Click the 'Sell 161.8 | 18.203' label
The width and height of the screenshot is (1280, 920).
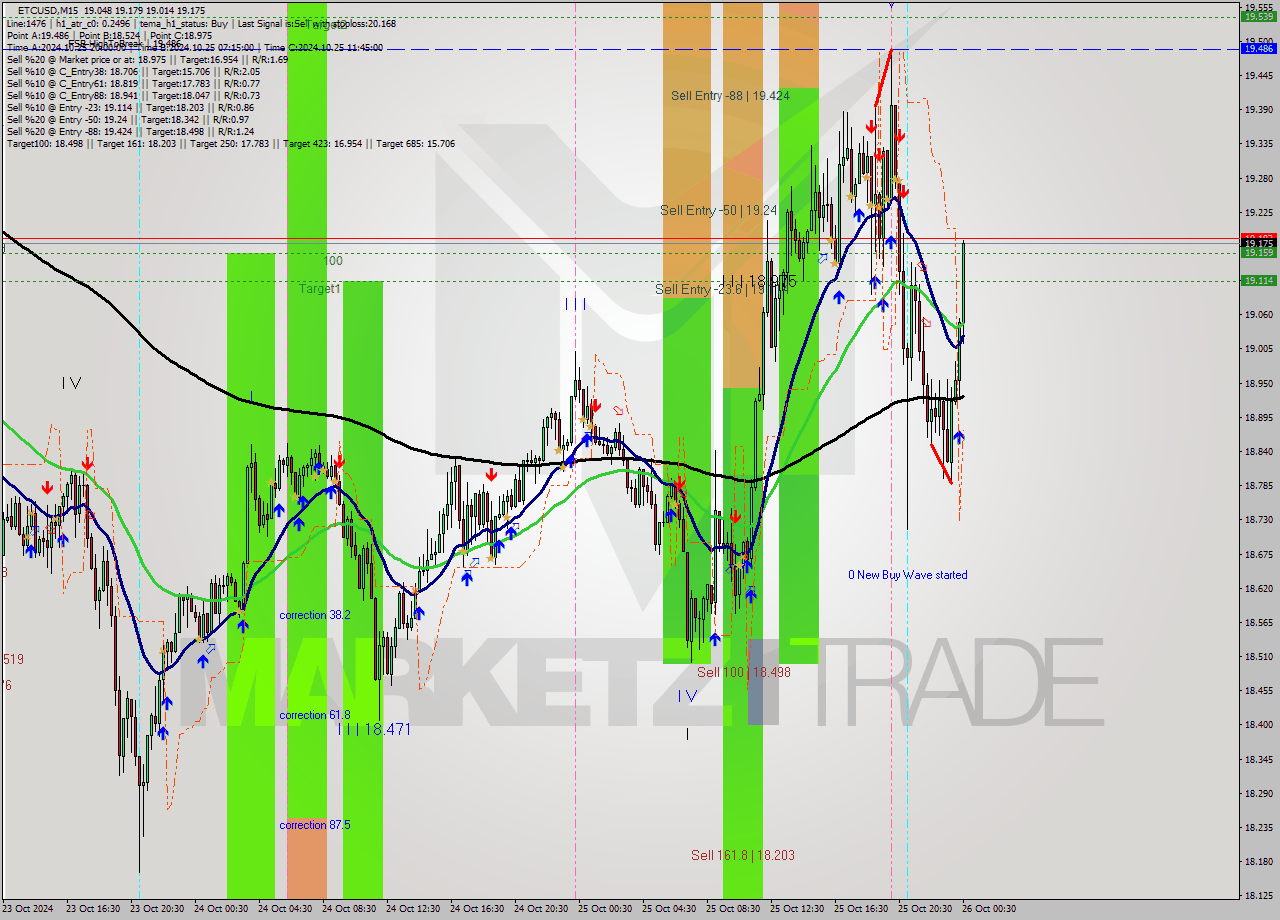[743, 855]
